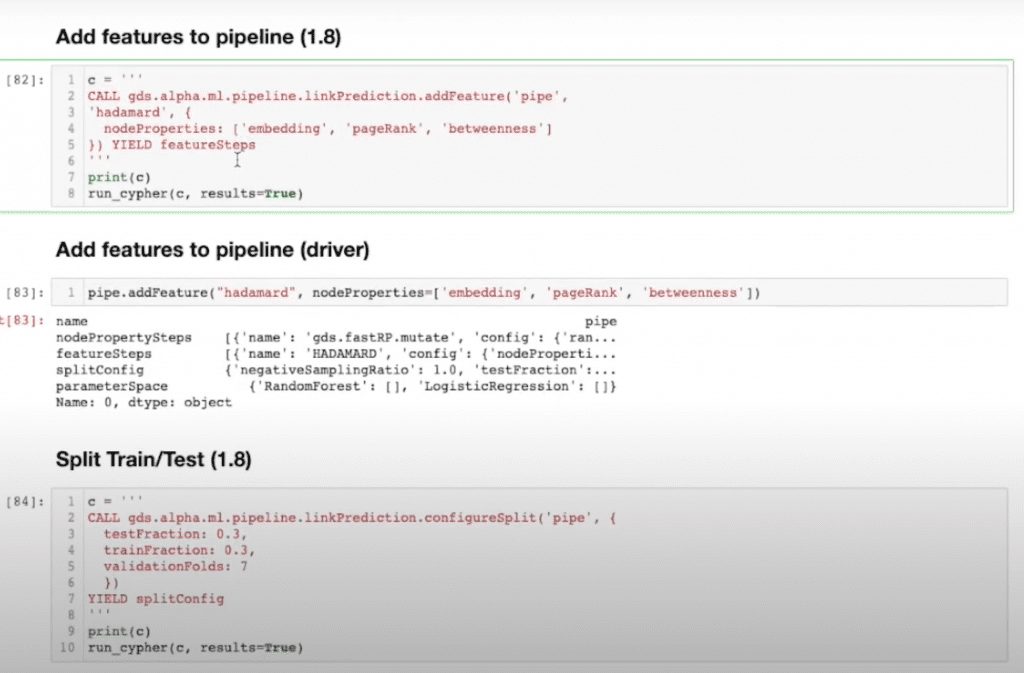
Task: Click the print(c) line in cell 84
Action: [119, 631]
